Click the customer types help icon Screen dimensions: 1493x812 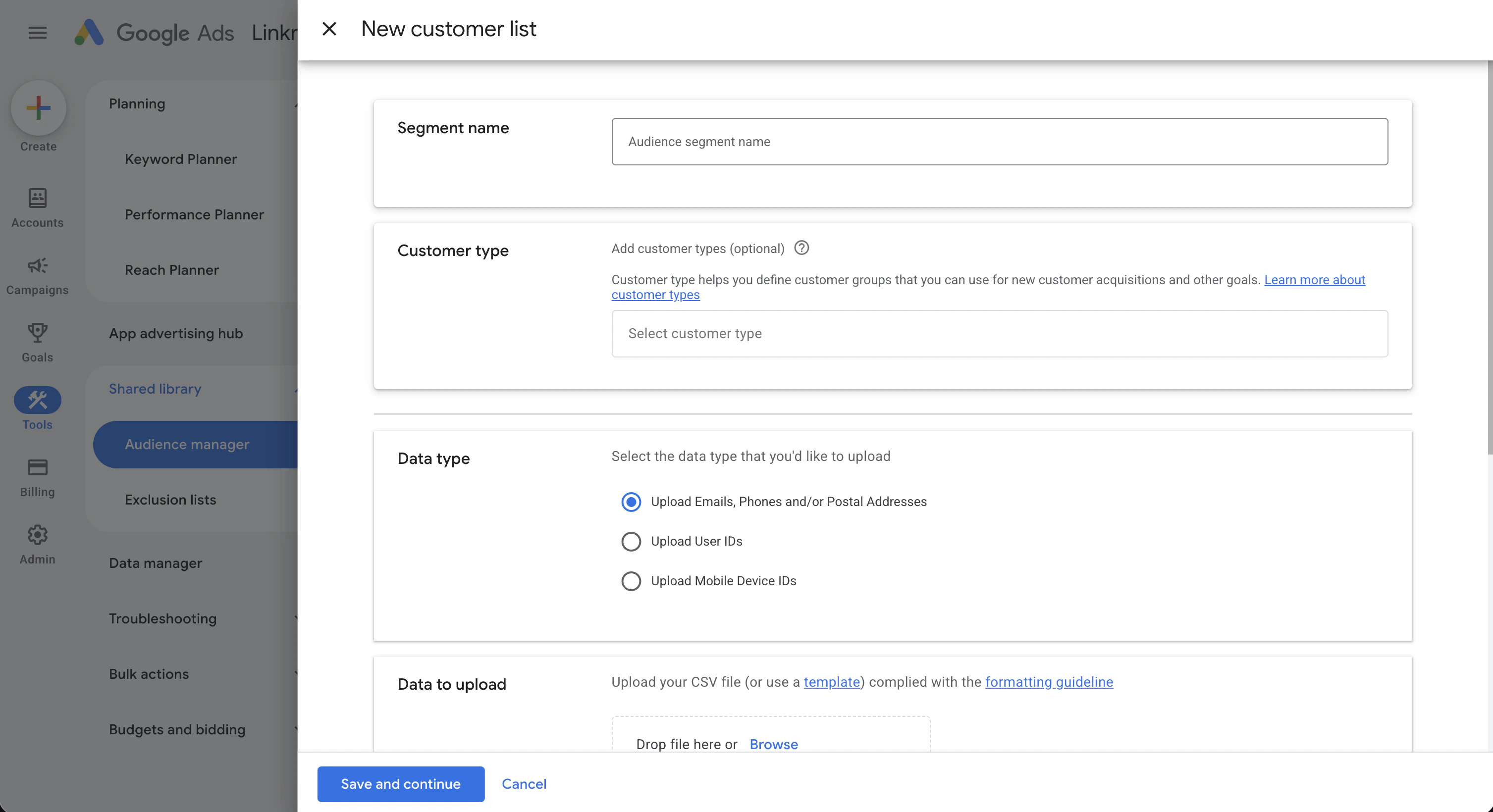click(801, 248)
